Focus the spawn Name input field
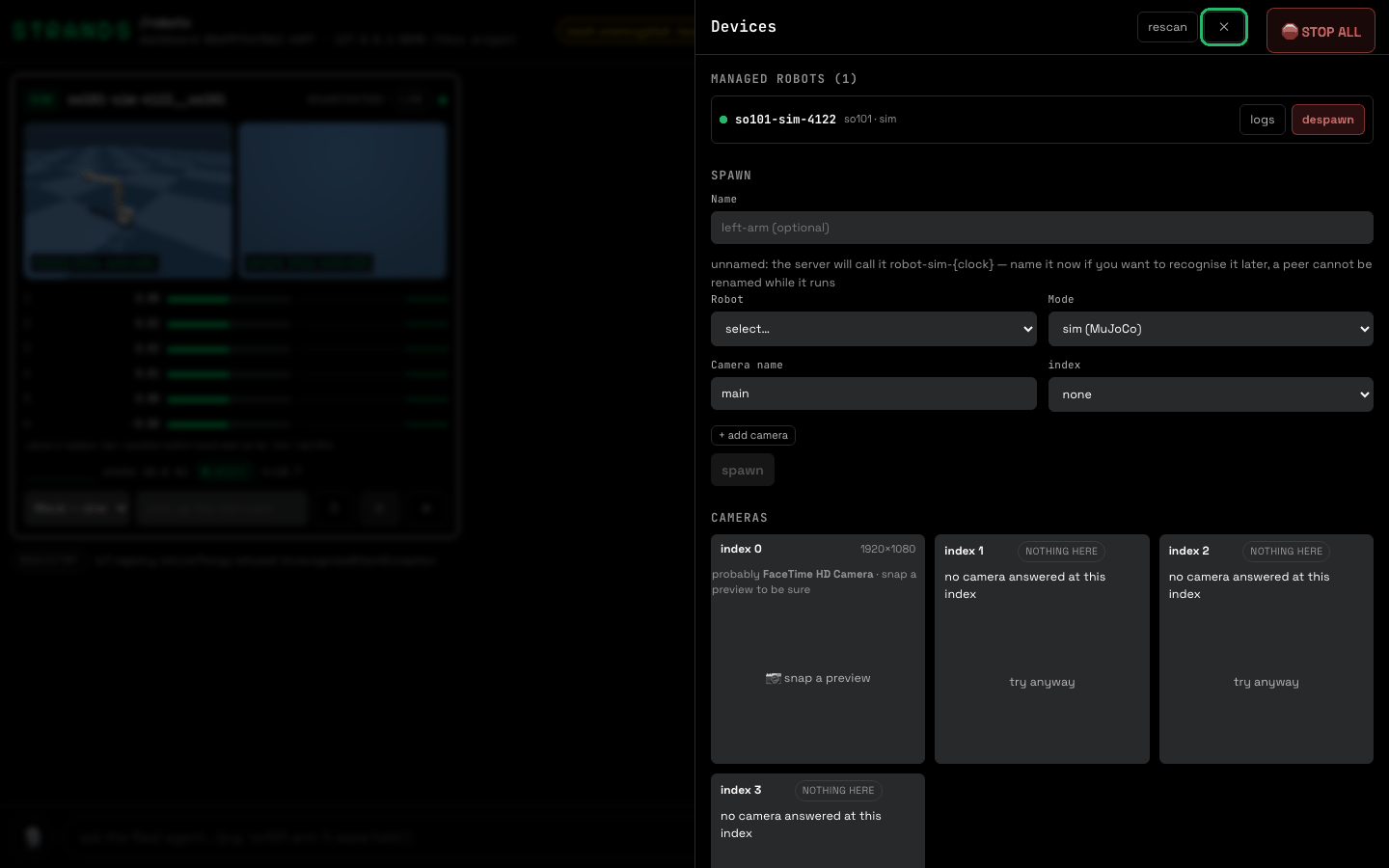The image size is (1389, 868). pyautogui.click(x=1042, y=228)
